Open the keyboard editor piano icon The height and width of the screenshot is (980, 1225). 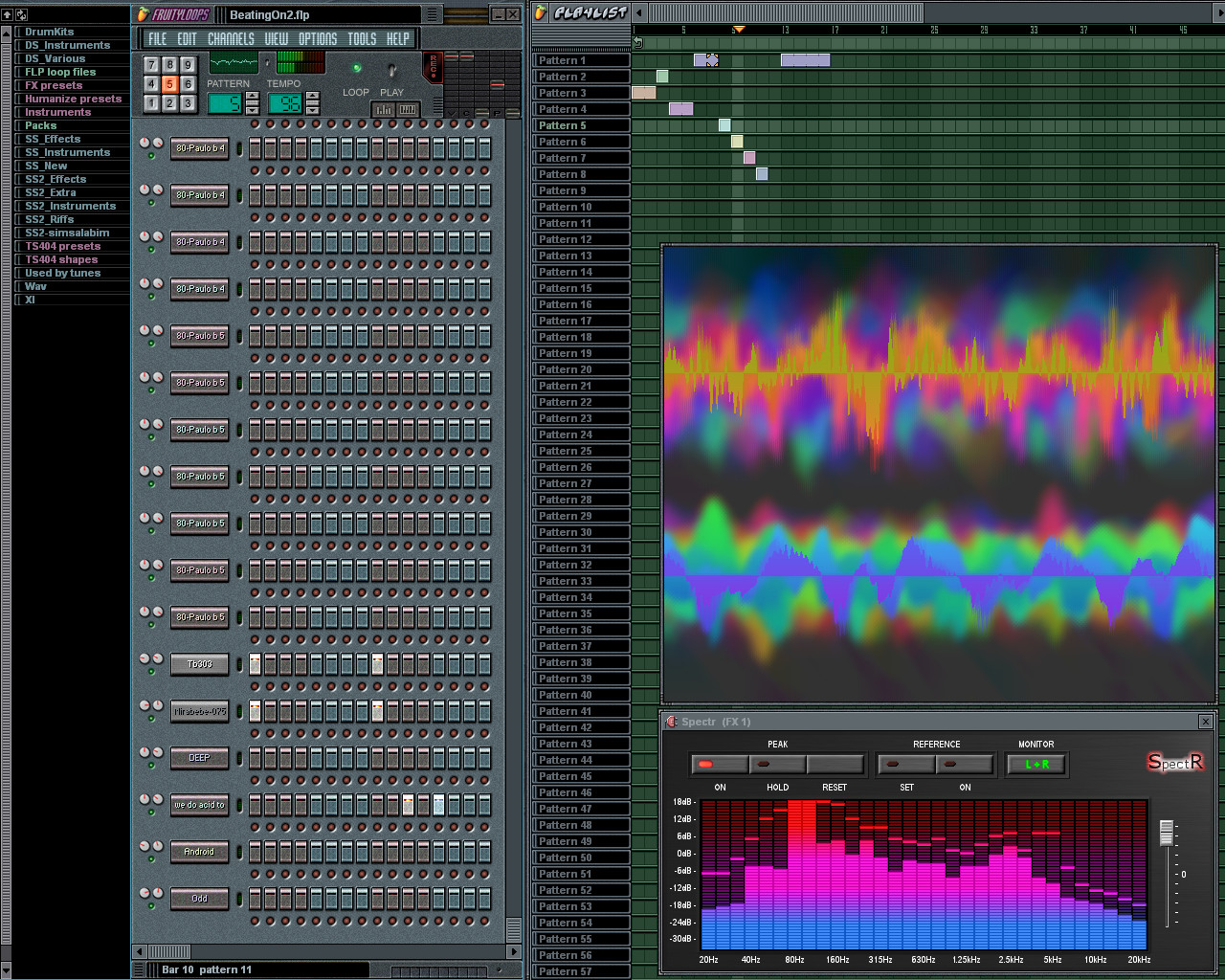408,109
